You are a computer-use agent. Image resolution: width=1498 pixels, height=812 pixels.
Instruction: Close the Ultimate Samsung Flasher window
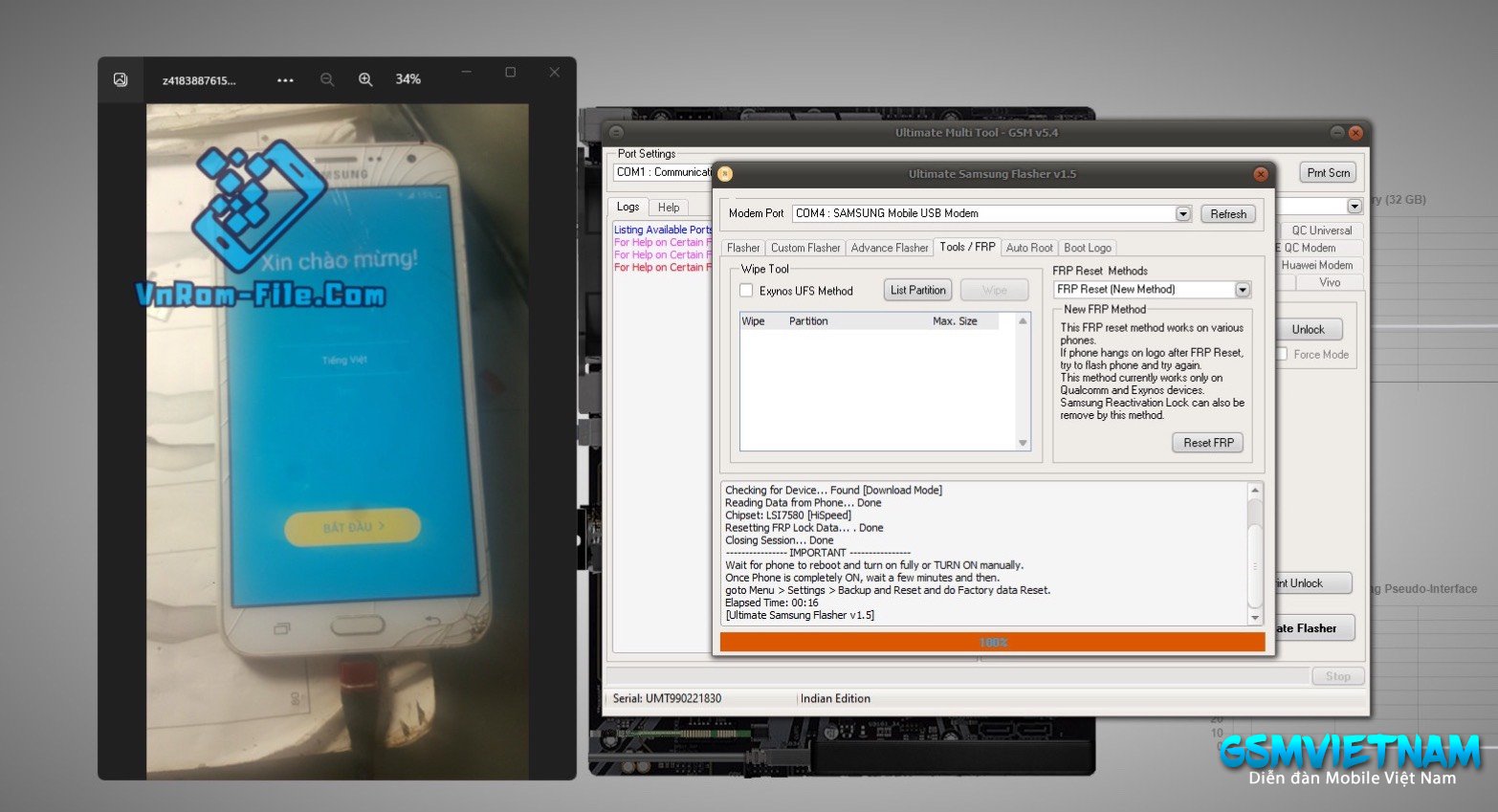pos(1261,174)
